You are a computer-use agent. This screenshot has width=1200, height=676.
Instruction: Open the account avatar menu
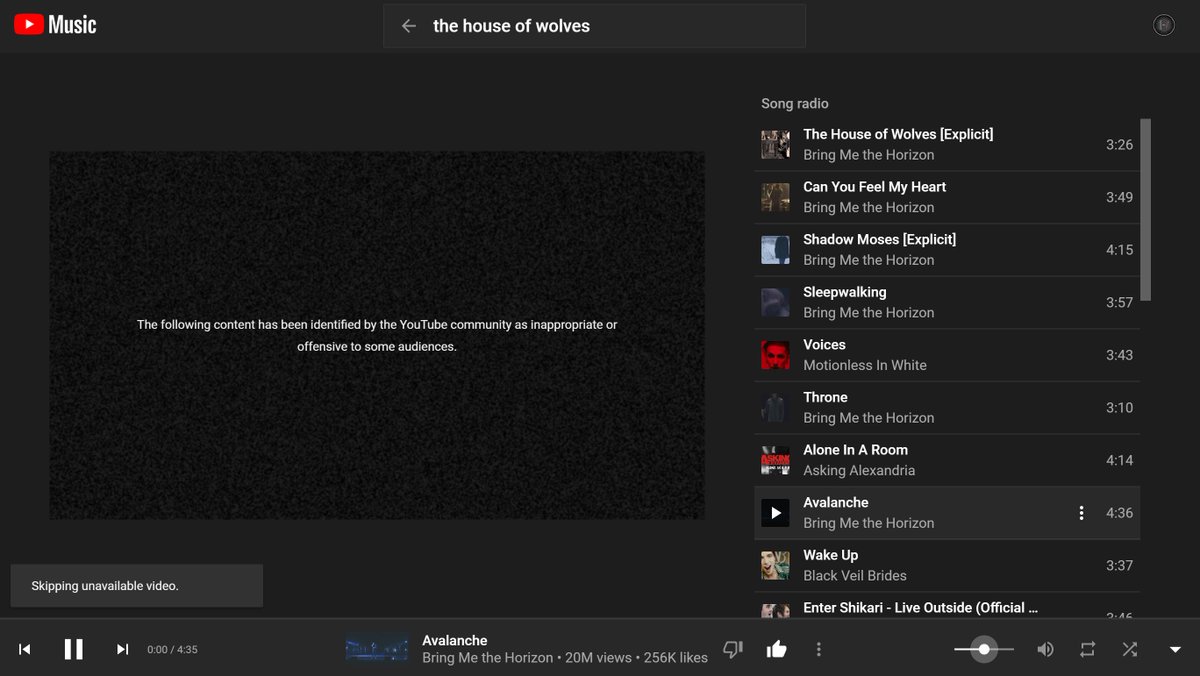[1164, 25]
